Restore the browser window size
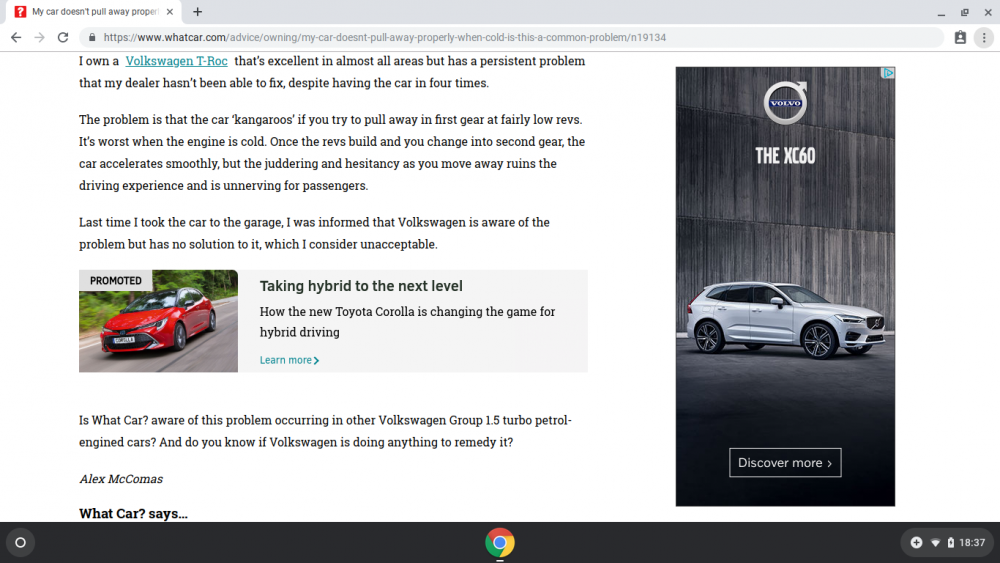Image resolution: width=1000 pixels, height=563 pixels. pyautogui.click(x=964, y=12)
